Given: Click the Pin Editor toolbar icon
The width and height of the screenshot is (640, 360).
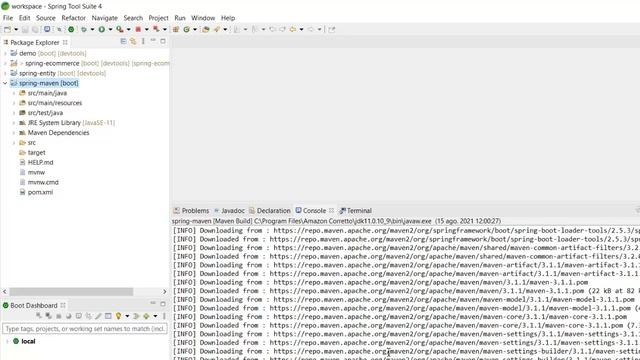Looking at the screenshot, I should click(331, 29).
